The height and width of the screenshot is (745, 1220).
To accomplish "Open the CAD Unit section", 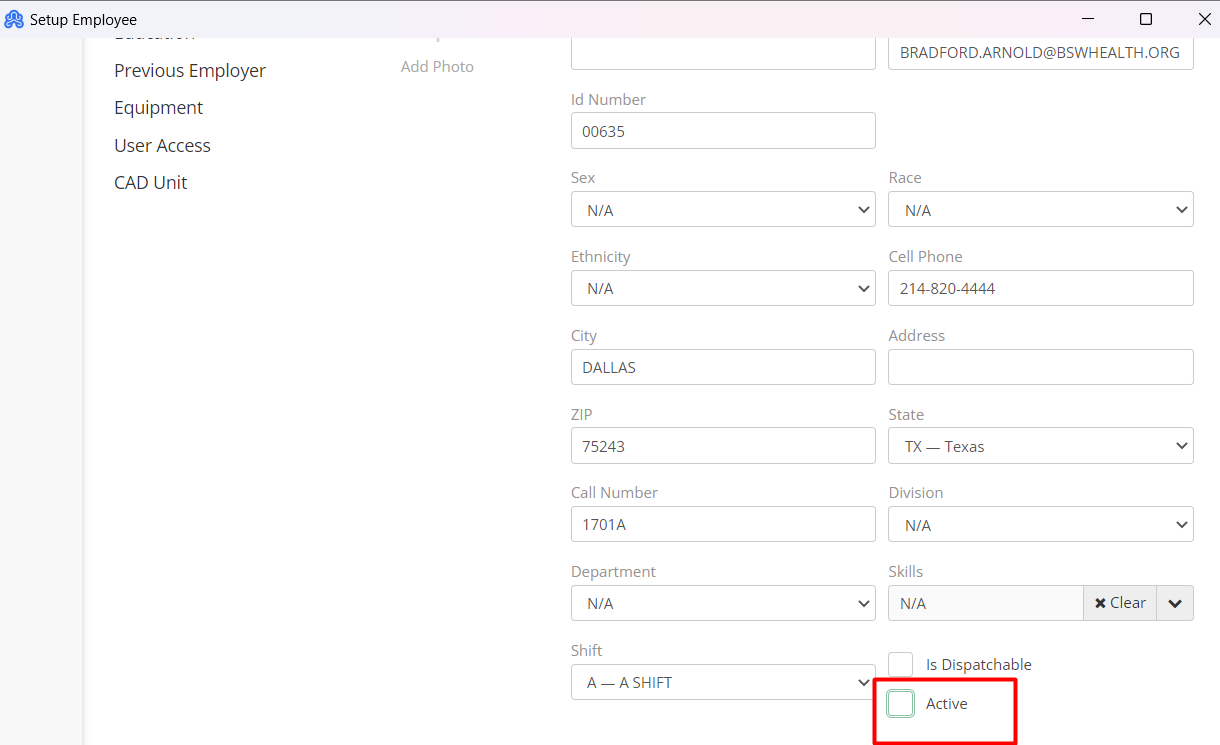I will (x=151, y=182).
